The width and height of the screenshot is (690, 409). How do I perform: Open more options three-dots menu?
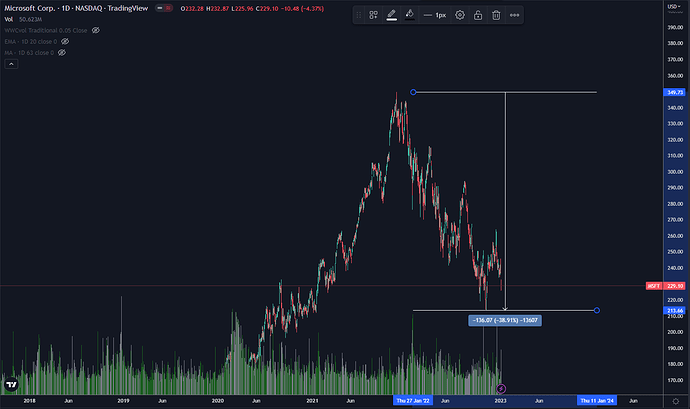[x=514, y=15]
